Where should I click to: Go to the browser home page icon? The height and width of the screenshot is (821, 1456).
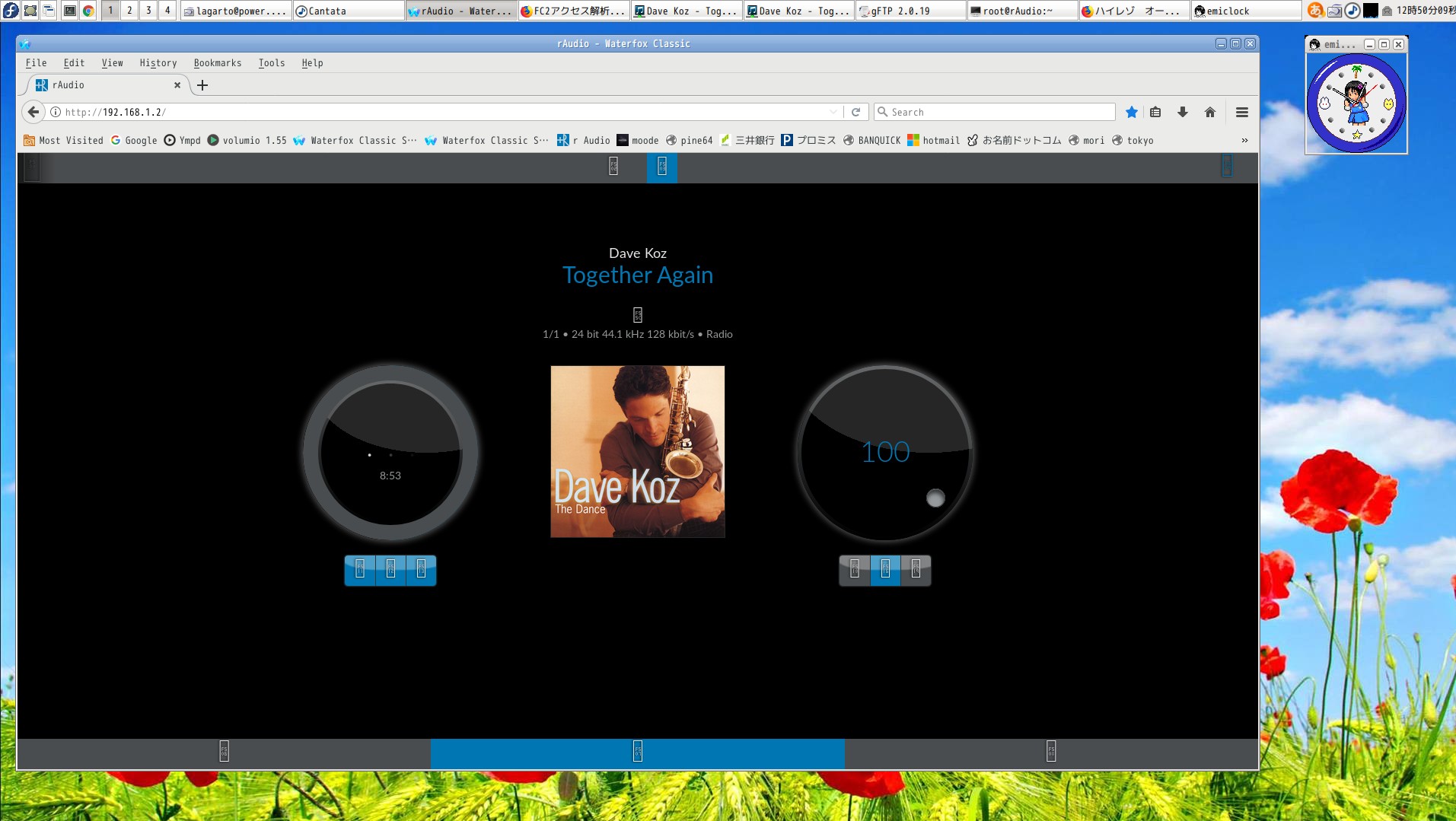pyautogui.click(x=1210, y=113)
